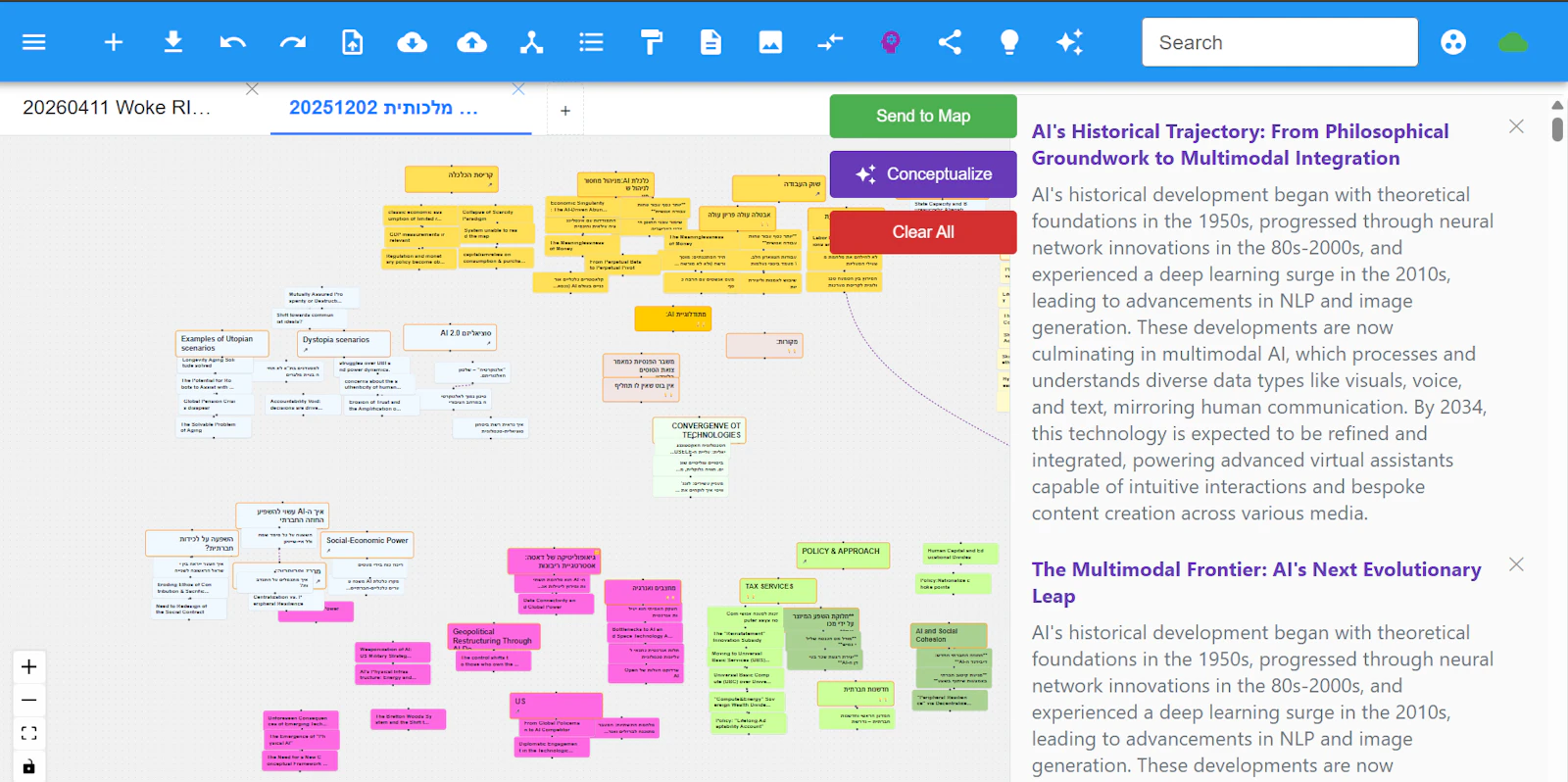Click the image icon in toolbar
The image size is (1568, 782).
click(771, 42)
